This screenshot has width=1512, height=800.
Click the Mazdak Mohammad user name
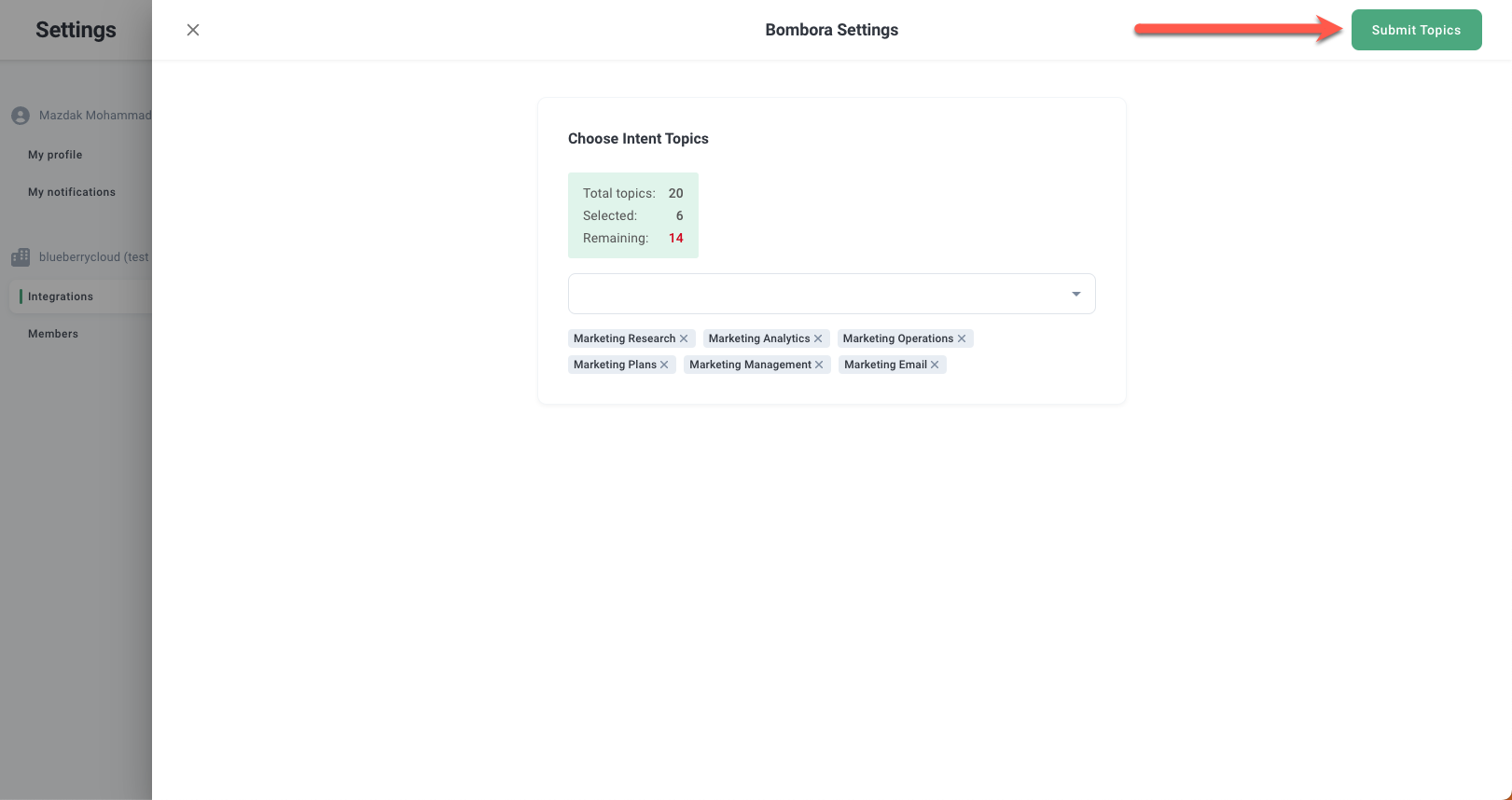(x=94, y=116)
